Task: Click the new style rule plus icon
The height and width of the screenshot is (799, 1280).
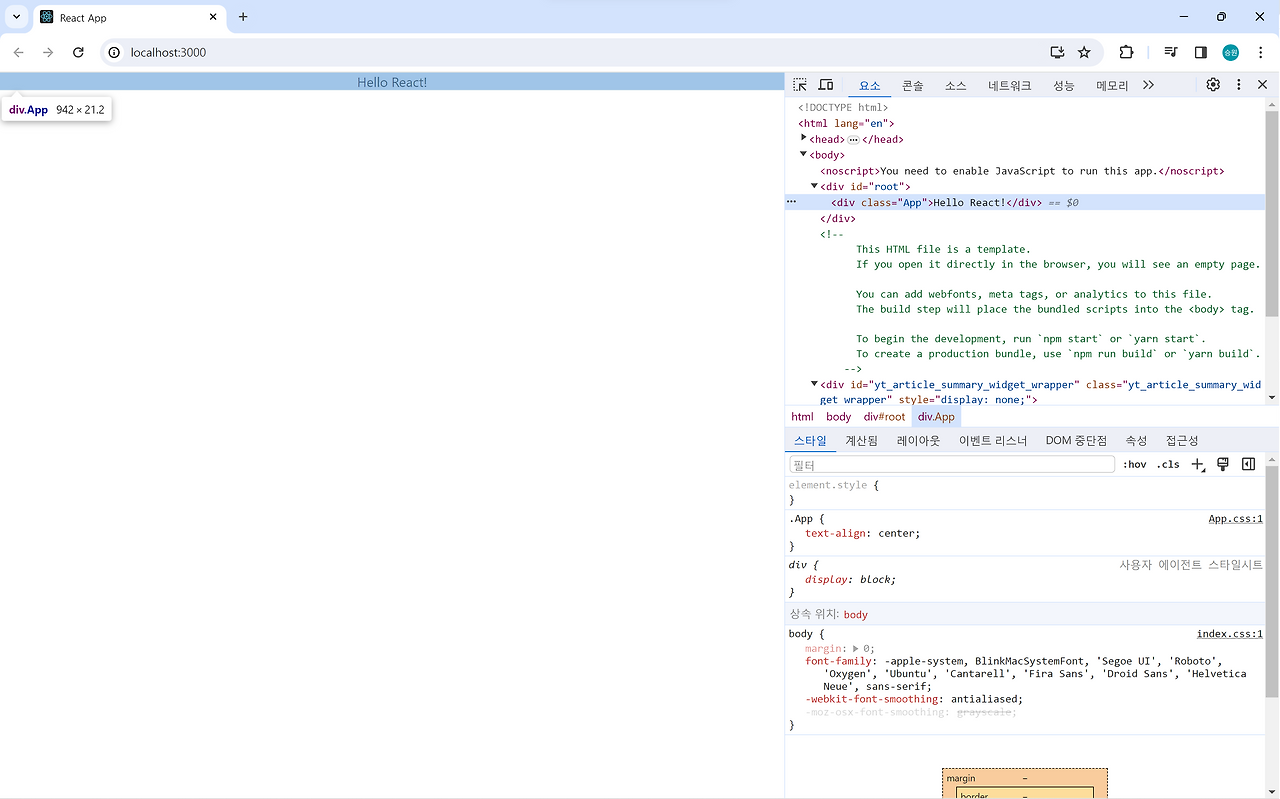Action: [x=1197, y=464]
